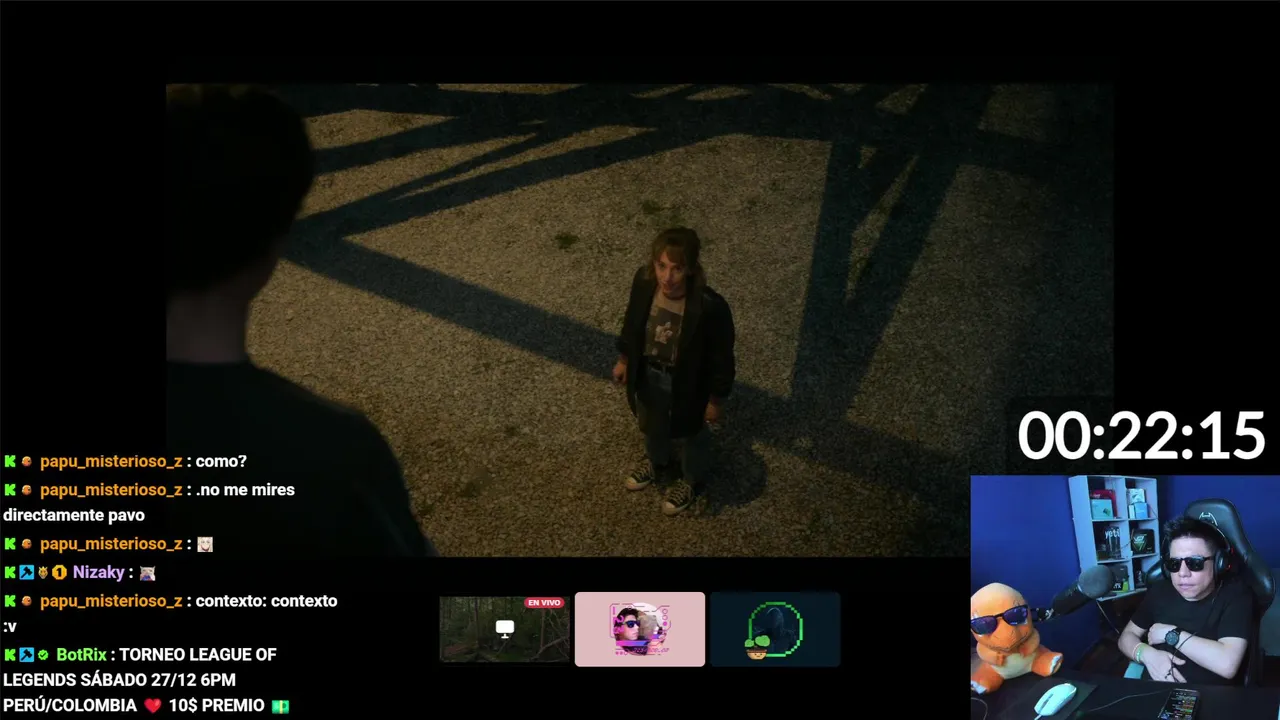Click the "PERÚ/COLOMBIA" text in BotRix's message
The height and width of the screenshot is (720, 1280).
[x=70, y=706]
